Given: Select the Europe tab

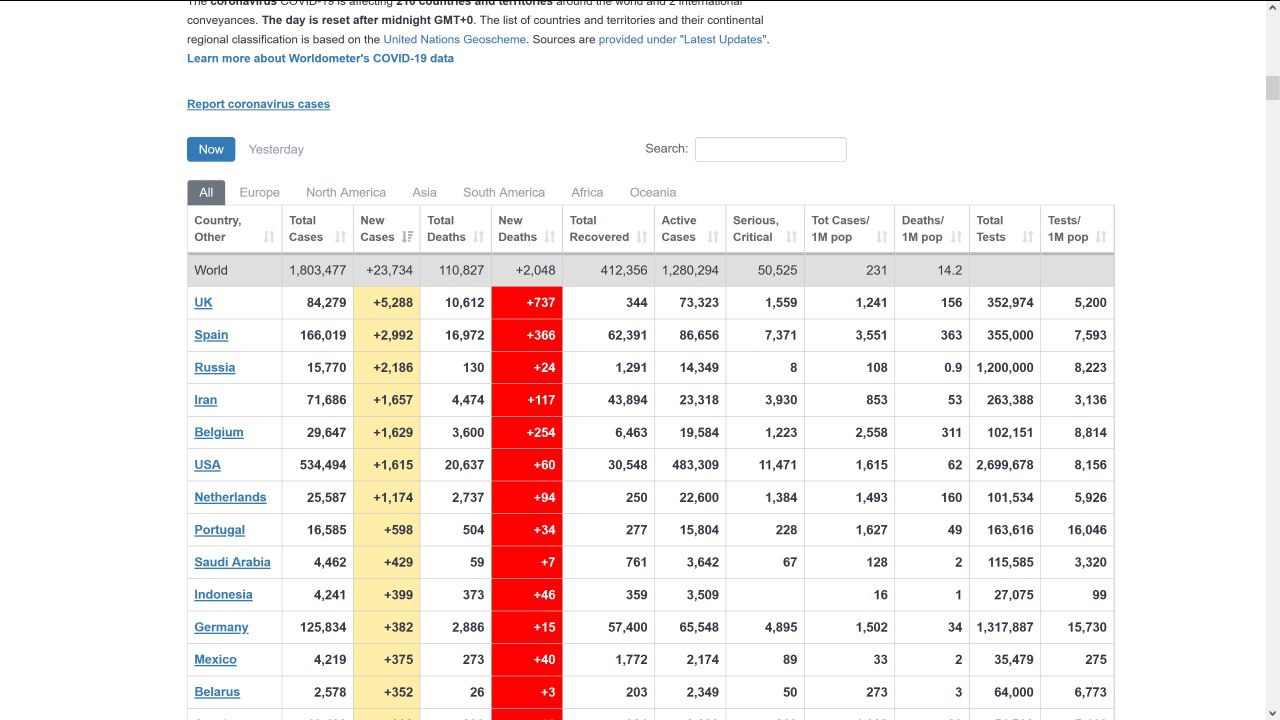Looking at the screenshot, I should 260,192.
